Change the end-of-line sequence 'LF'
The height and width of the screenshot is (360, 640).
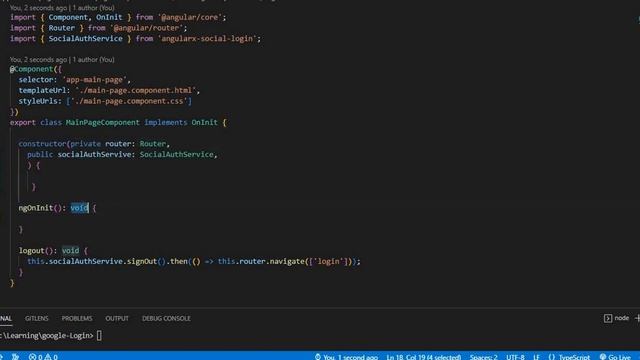pyautogui.click(x=536, y=357)
